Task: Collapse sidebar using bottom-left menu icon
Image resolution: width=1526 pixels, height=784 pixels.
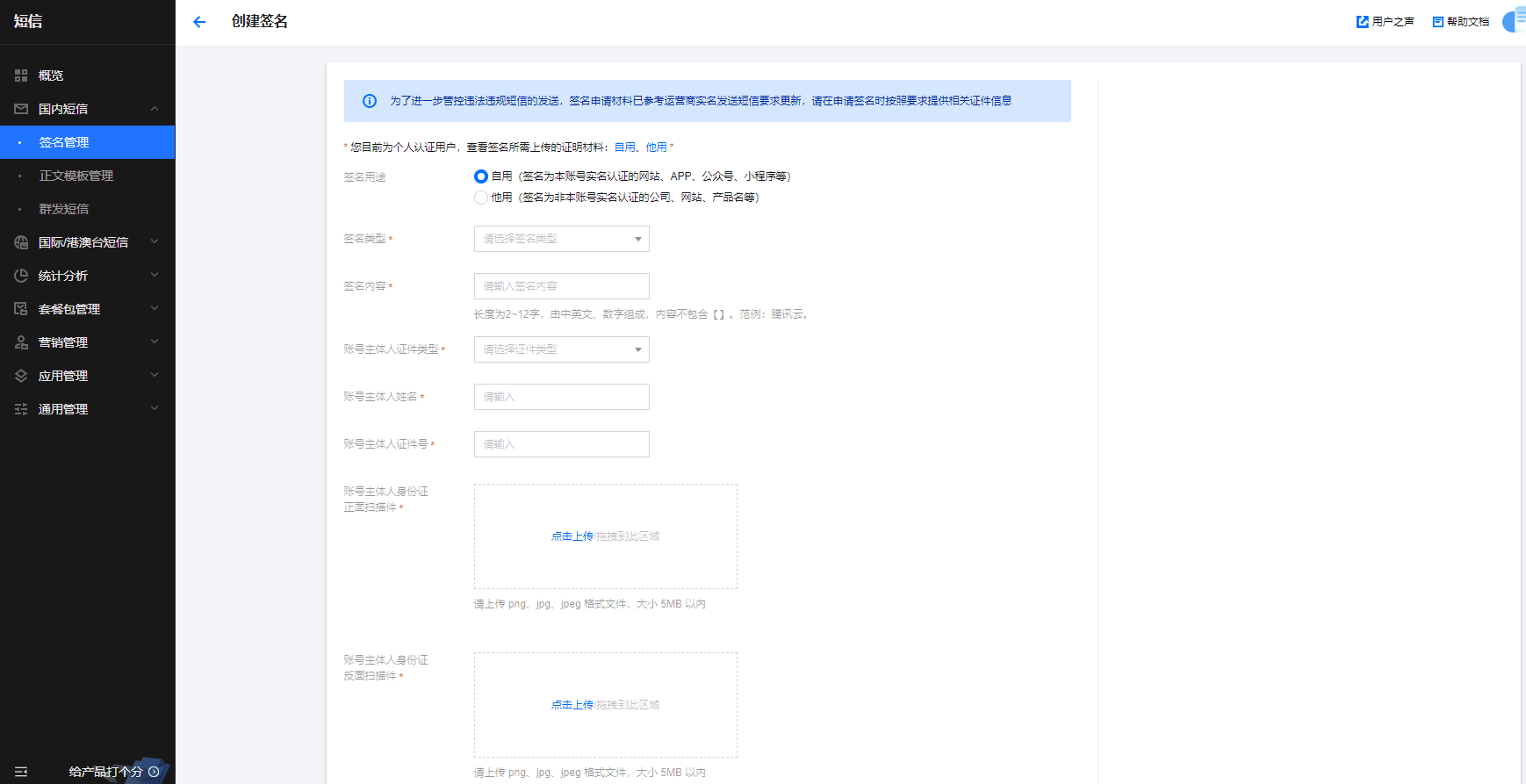Action: [21, 772]
